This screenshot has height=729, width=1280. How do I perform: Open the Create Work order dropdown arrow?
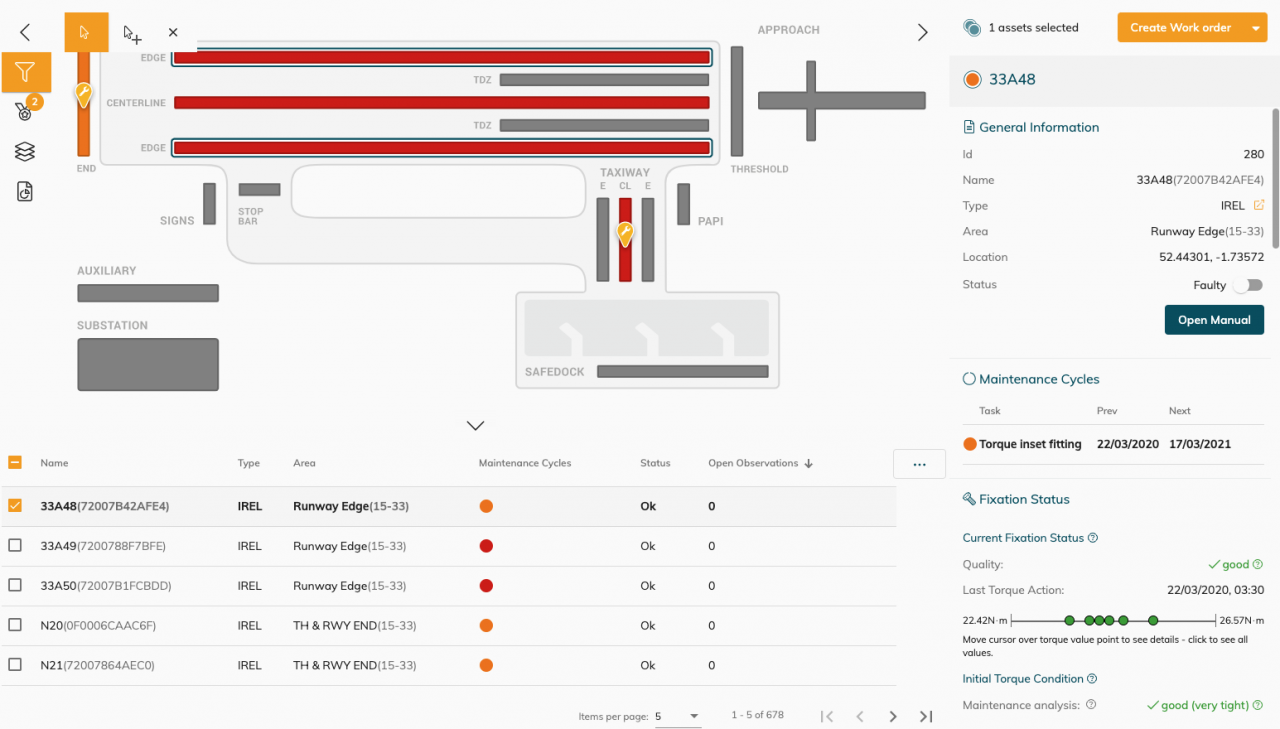point(1256,28)
